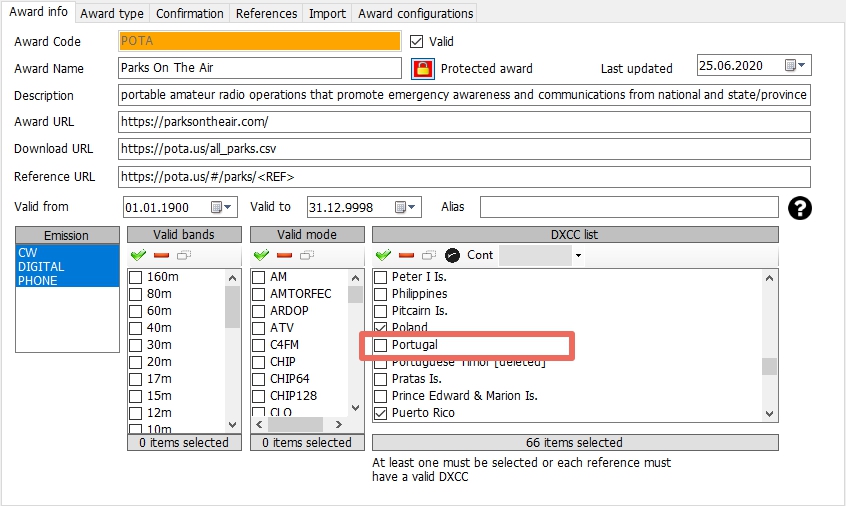Expand the Cont continent dropdown
This screenshot has width=846, height=506.
click(x=578, y=255)
